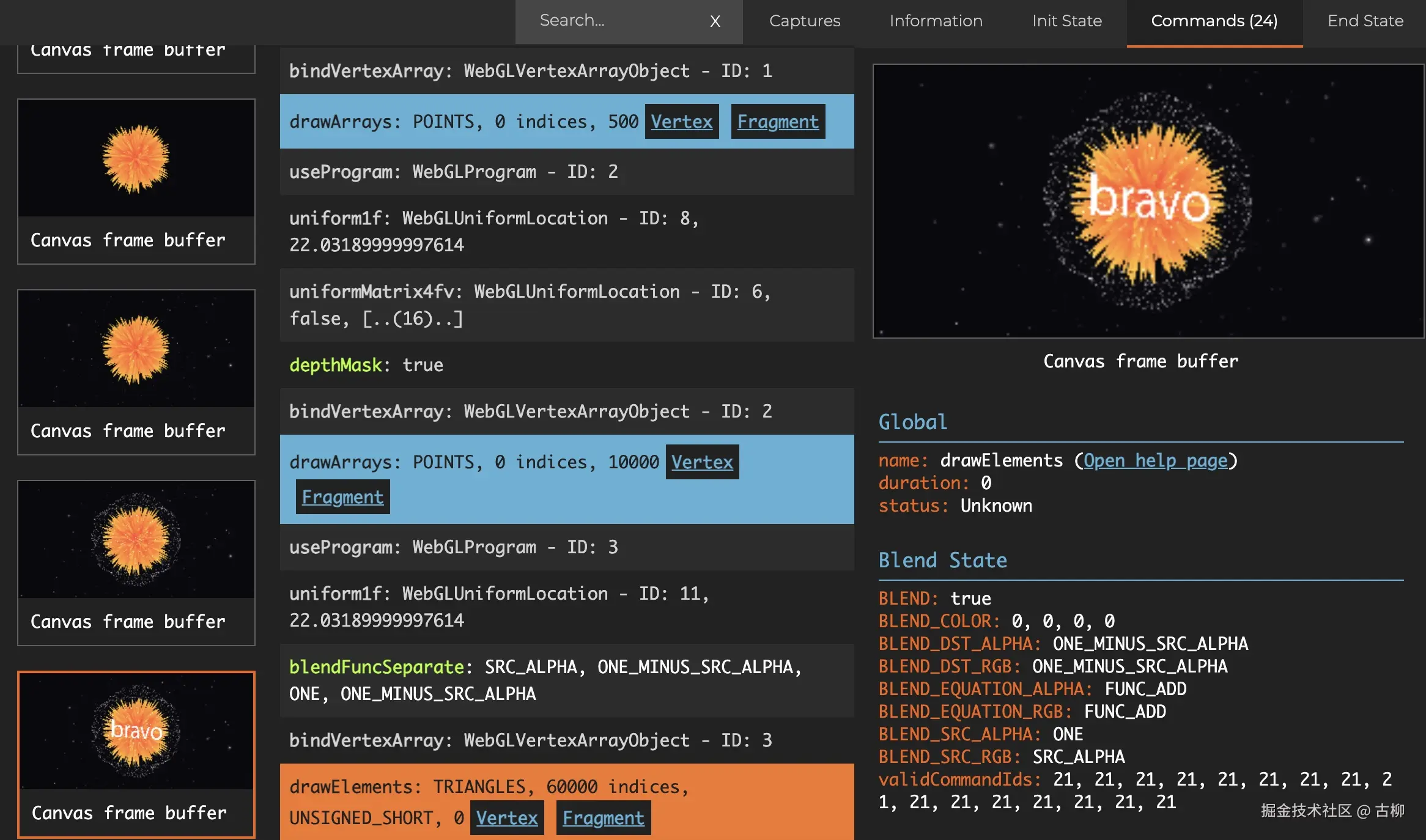Viewport: 1426px width, 840px height.
Task: Open the Init State tab
Action: [1066, 21]
